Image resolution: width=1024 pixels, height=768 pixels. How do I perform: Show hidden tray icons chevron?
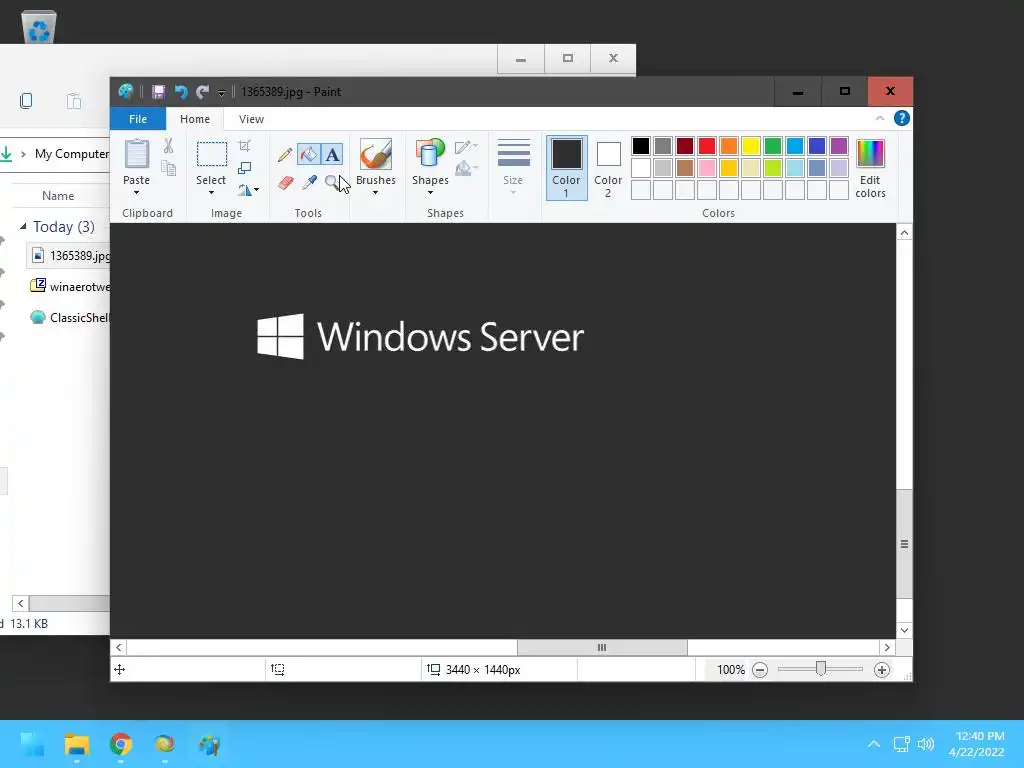coord(874,744)
